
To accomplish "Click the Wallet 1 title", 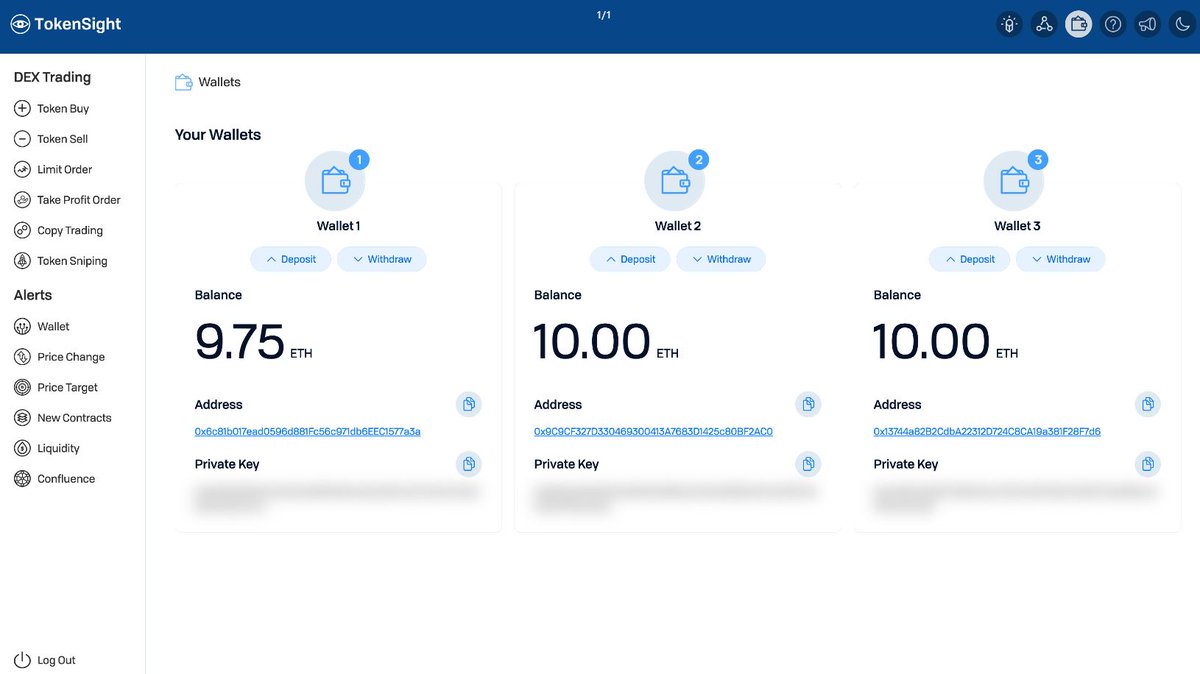I will 338,226.
